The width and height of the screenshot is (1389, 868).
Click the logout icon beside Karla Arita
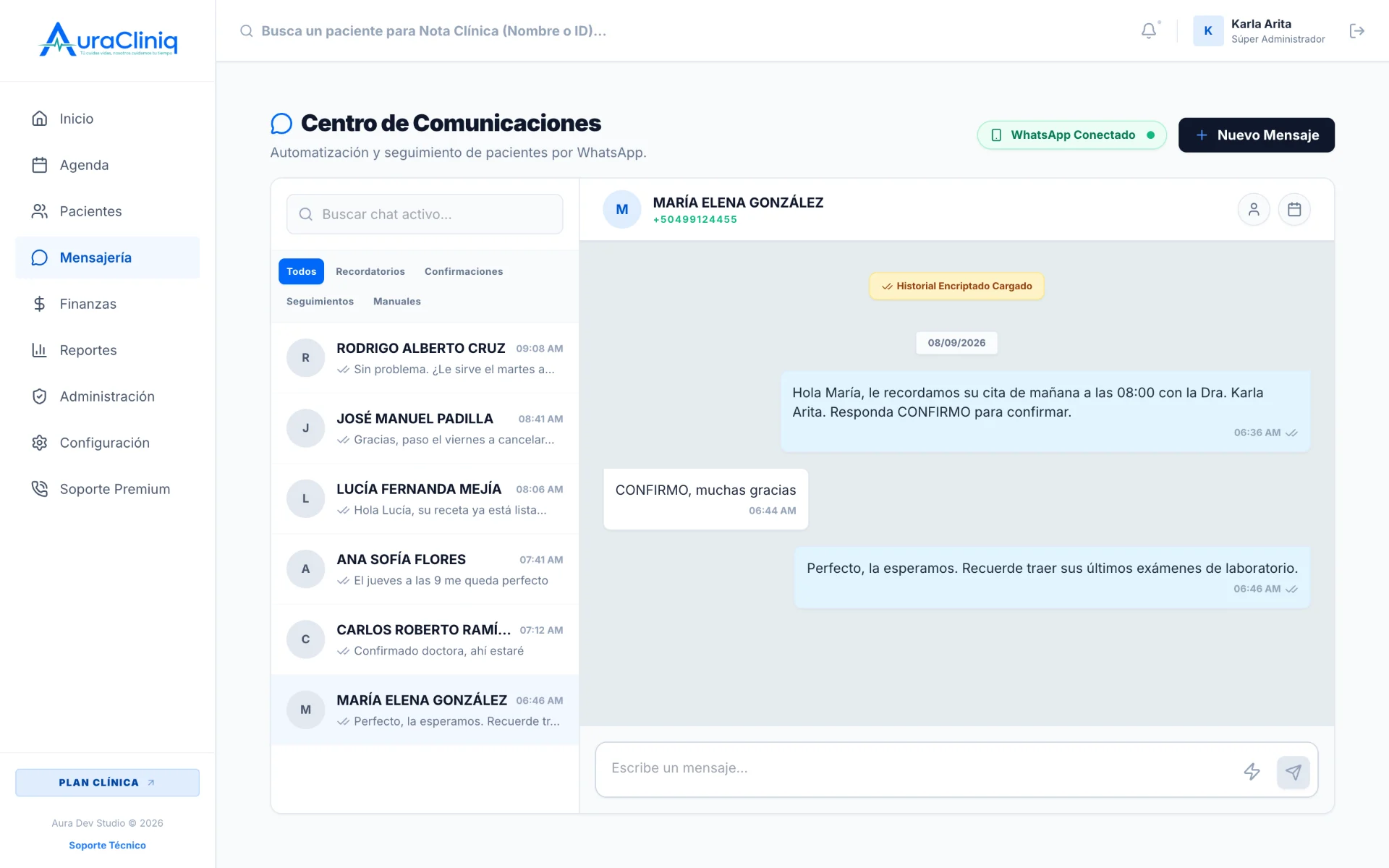click(1356, 30)
